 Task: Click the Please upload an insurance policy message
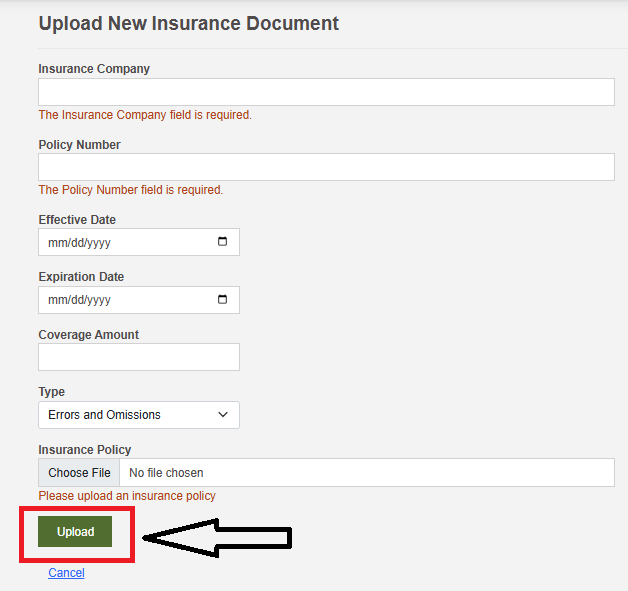coord(127,496)
